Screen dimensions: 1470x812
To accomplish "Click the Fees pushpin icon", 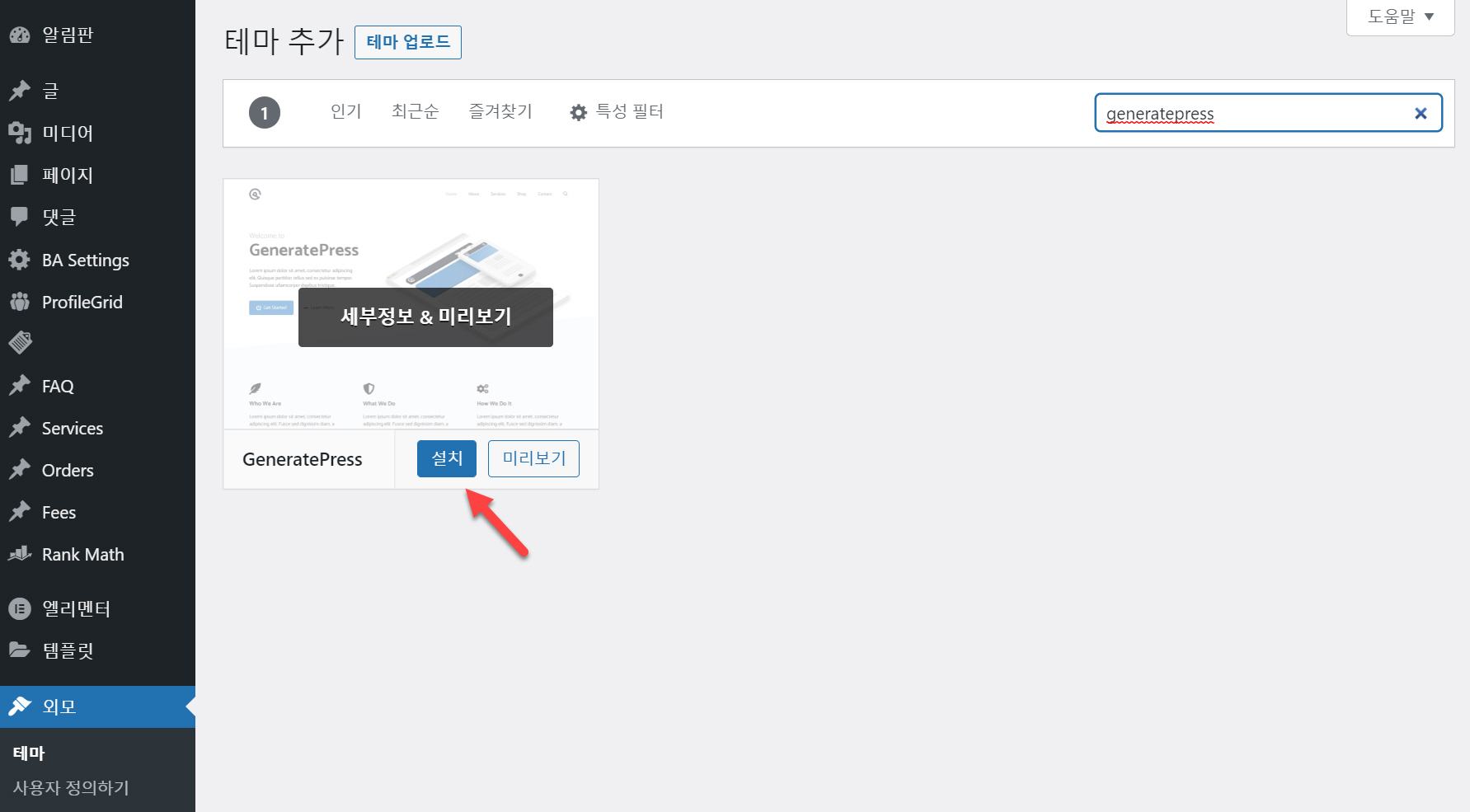I will 20,512.
